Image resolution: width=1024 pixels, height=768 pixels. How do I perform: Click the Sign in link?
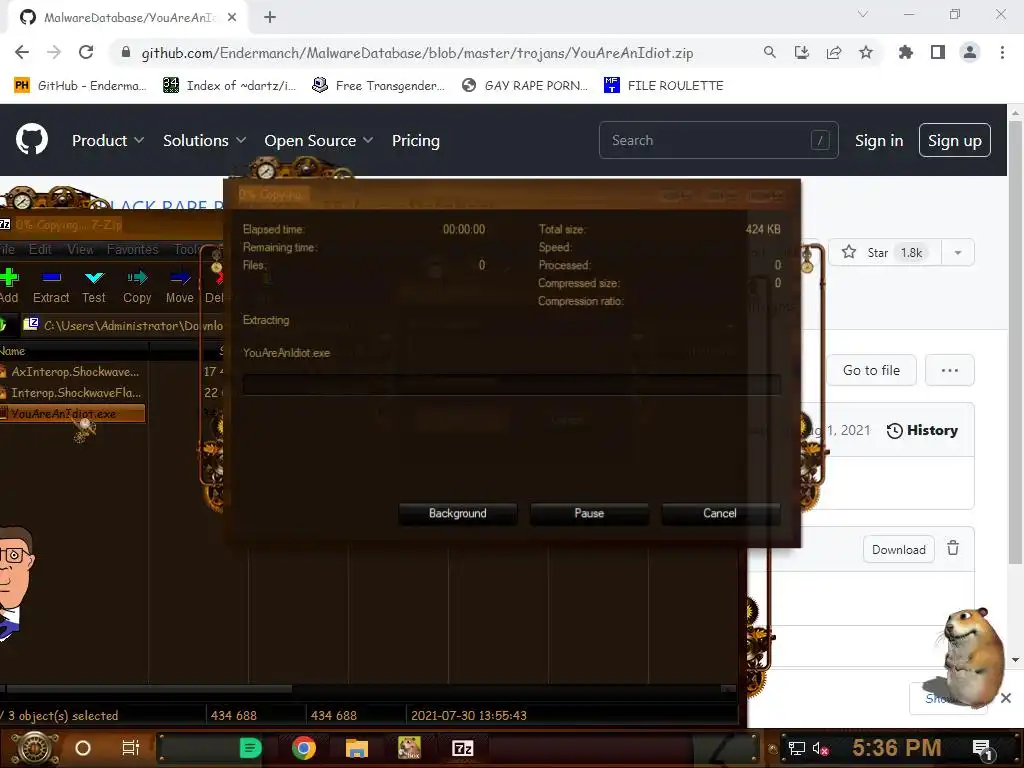(879, 140)
